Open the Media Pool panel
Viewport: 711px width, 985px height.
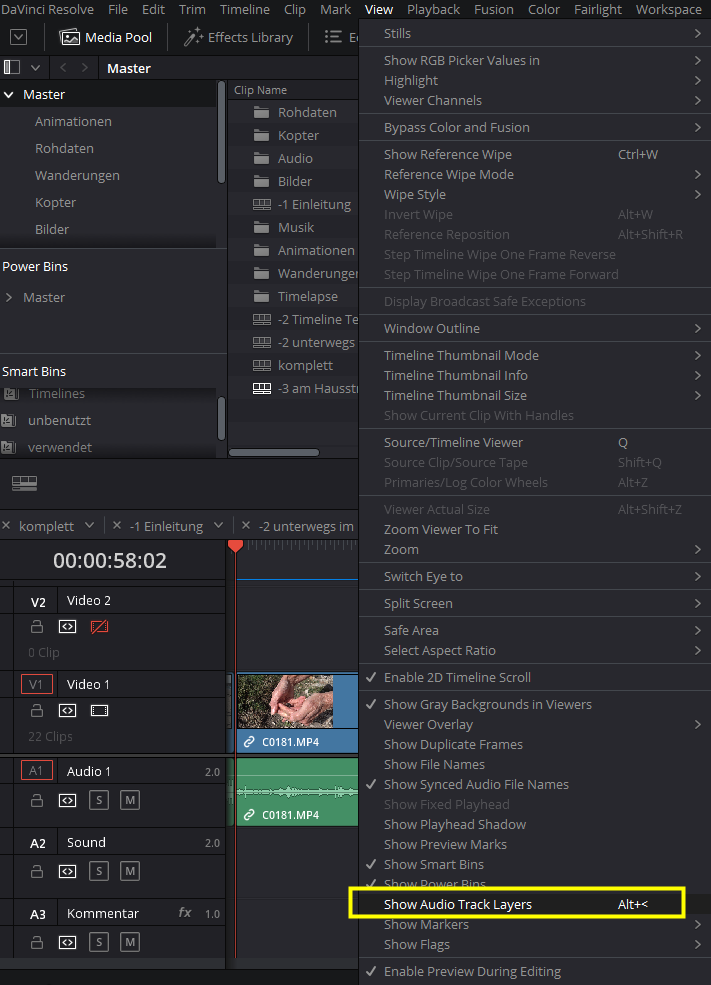106,38
